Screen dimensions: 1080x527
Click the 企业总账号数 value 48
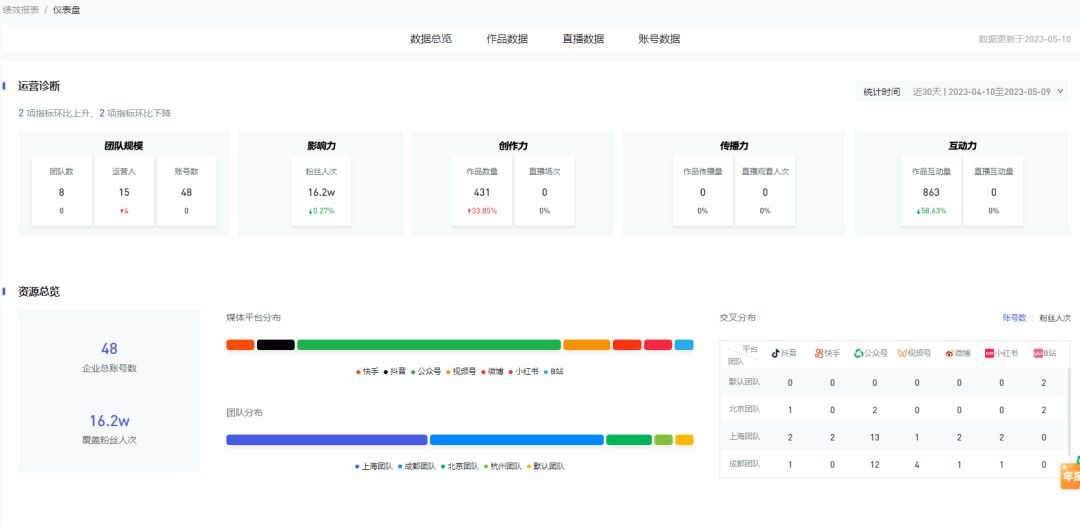(110, 349)
